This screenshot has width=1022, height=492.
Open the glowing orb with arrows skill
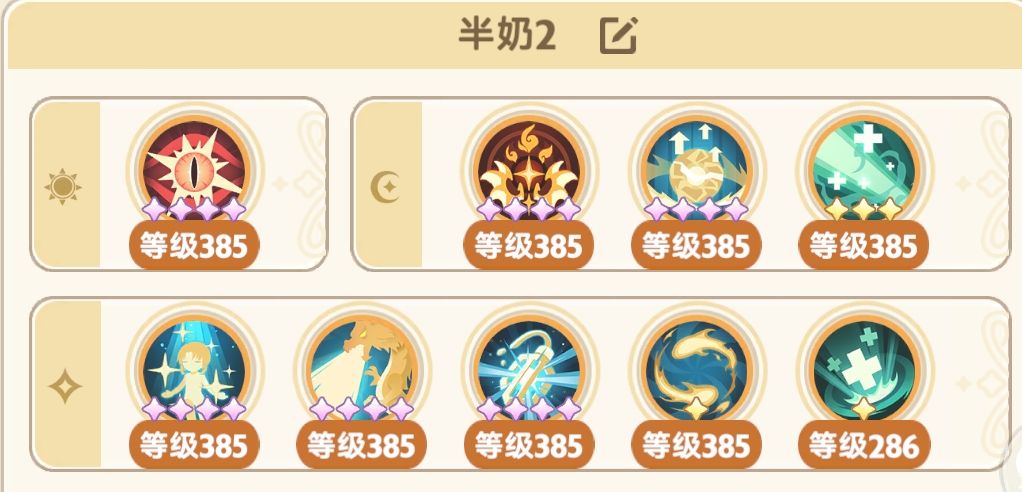pos(696,169)
